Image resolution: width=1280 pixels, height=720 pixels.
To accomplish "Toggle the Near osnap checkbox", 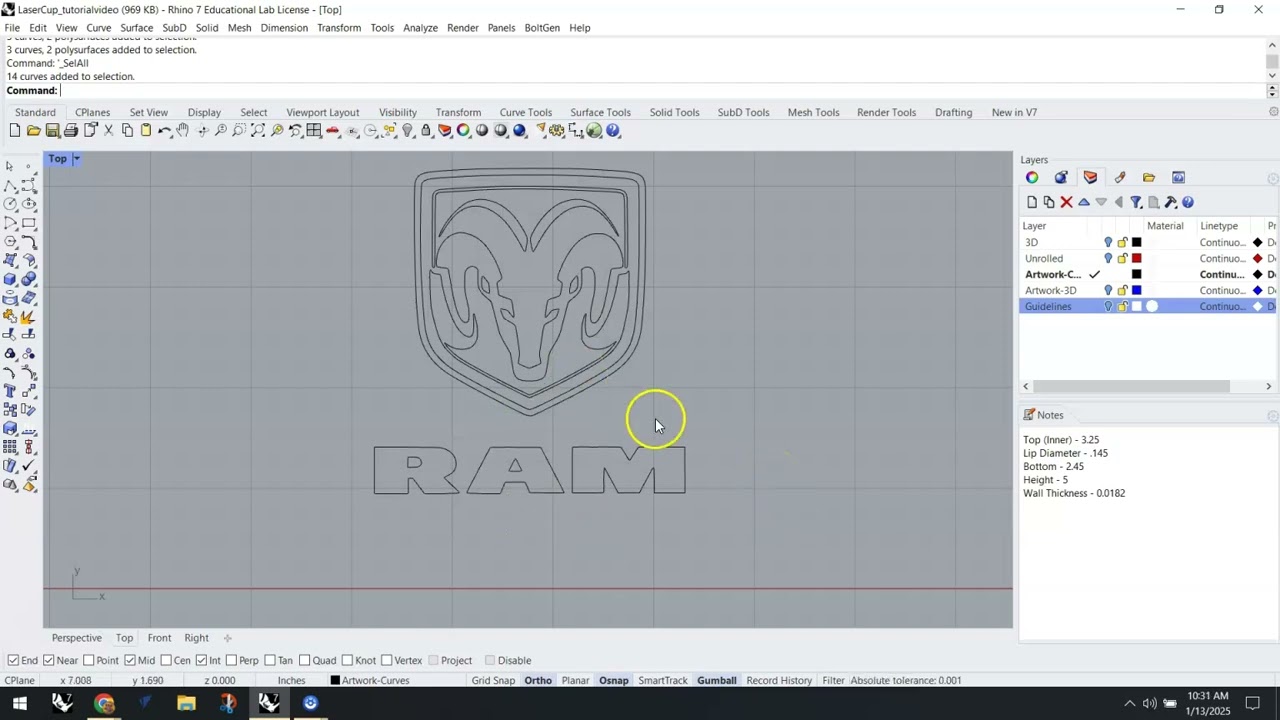I will click(49, 660).
